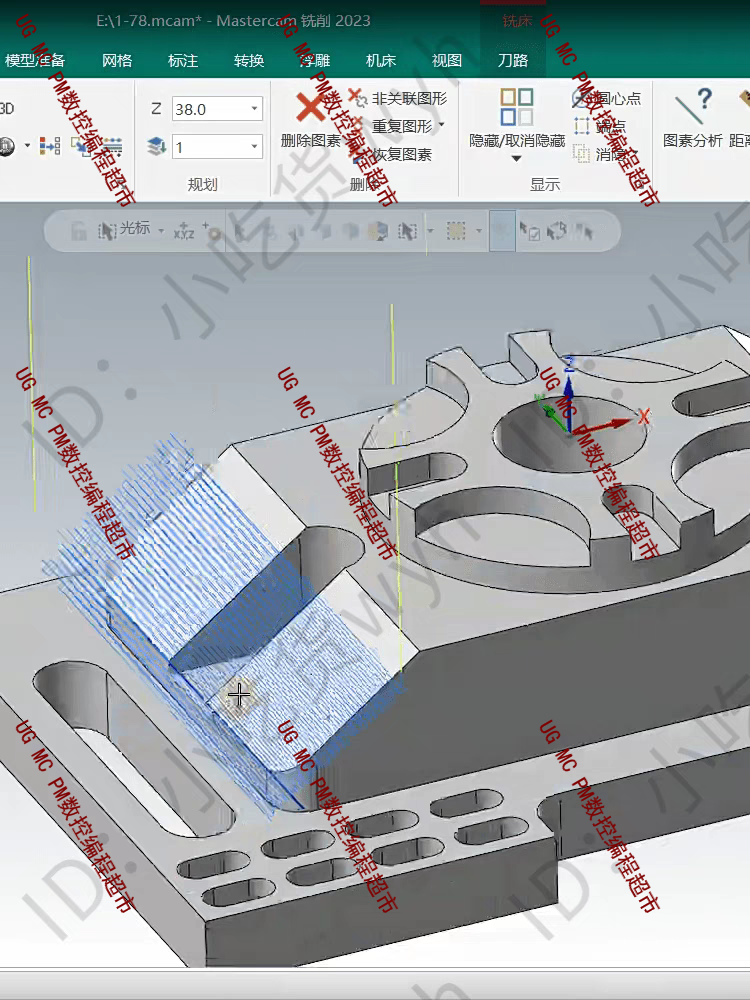Open the 模型准备 ribbon tab

pyautogui.click(x=34, y=61)
